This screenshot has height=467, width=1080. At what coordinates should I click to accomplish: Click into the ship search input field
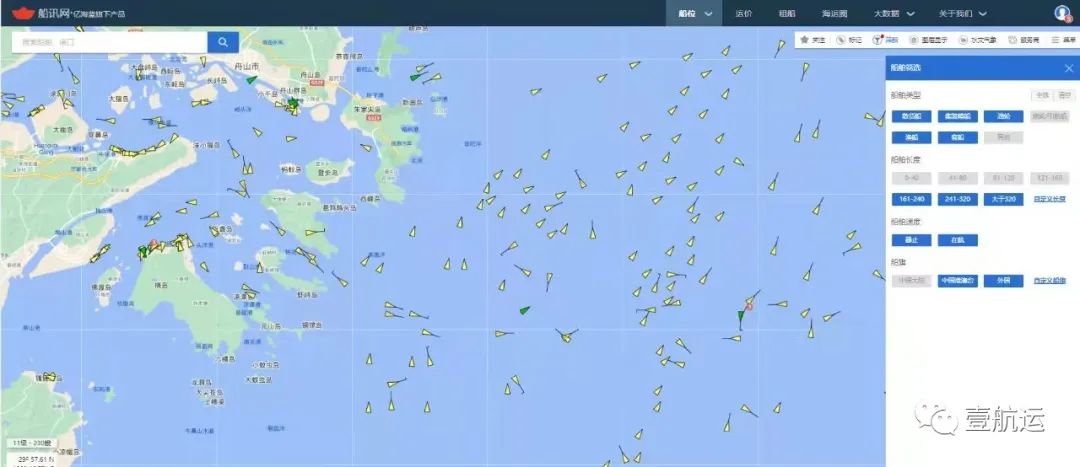tap(110, 42)
